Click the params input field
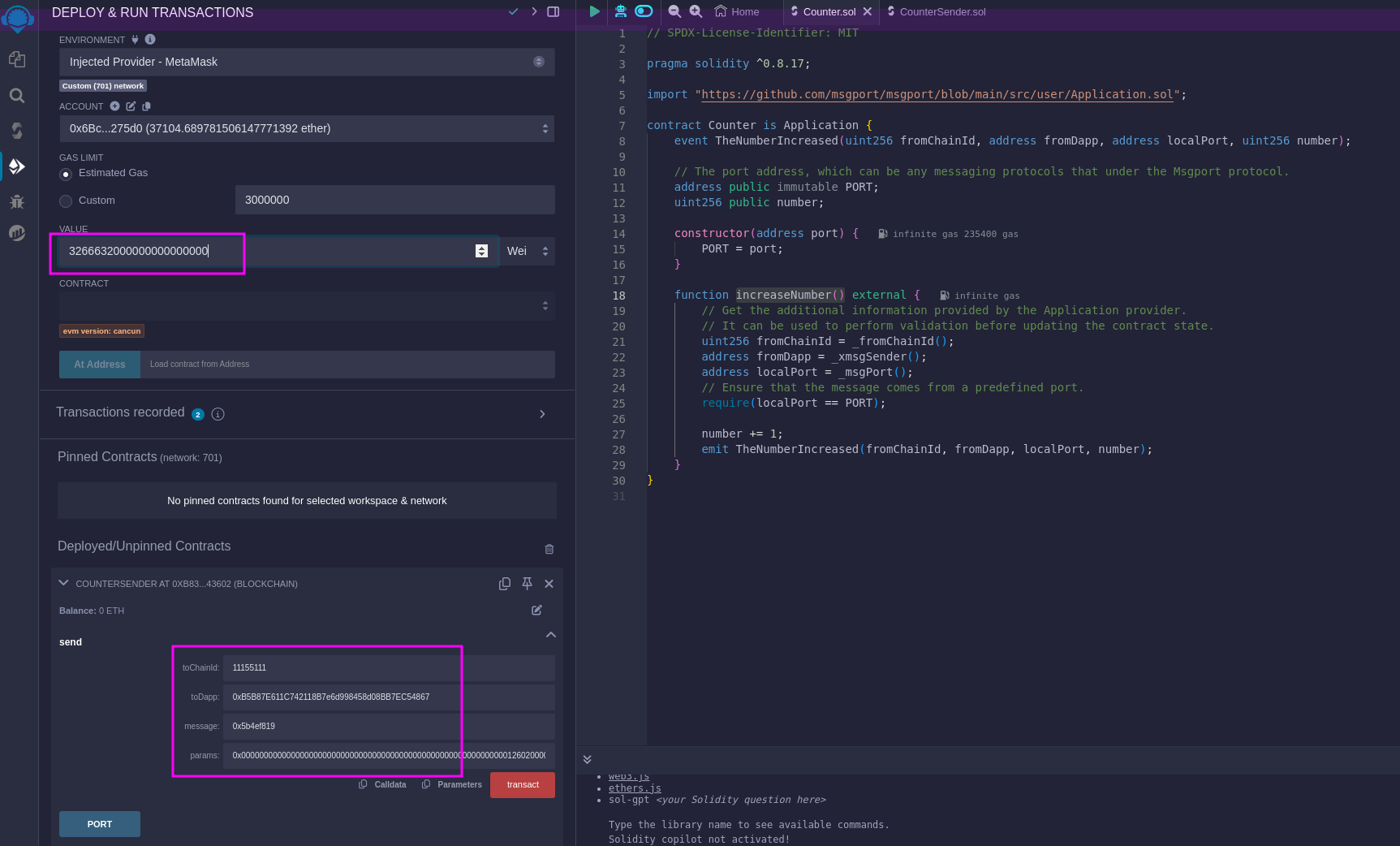The height and width of the screenshot is (846, 1400). pos(389,755)
